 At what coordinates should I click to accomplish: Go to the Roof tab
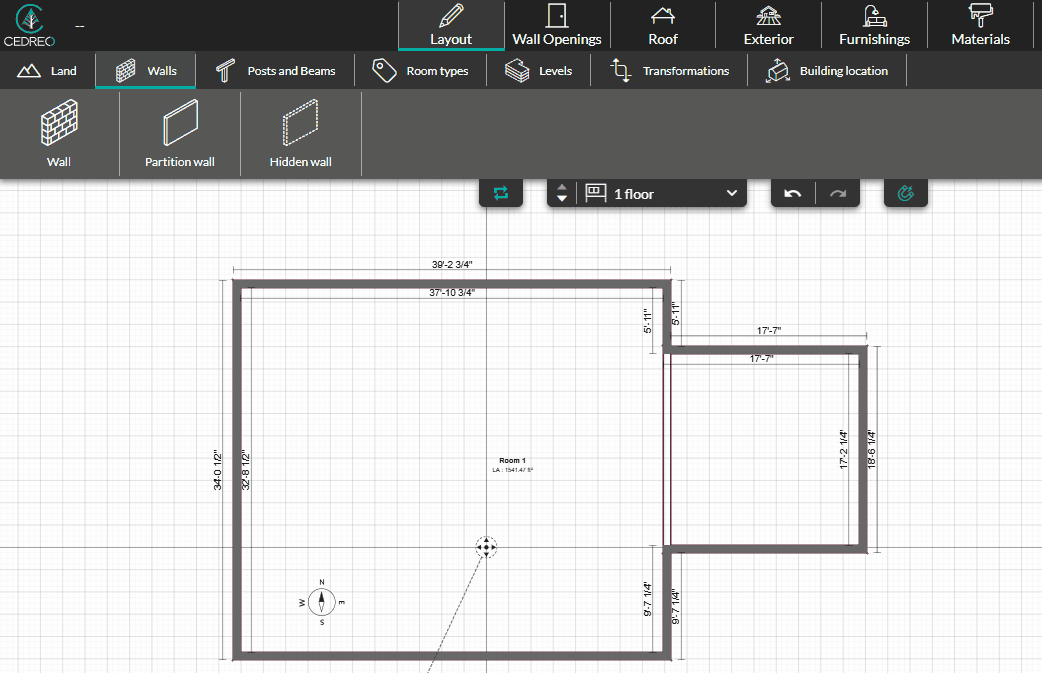(x=662, y=26)
